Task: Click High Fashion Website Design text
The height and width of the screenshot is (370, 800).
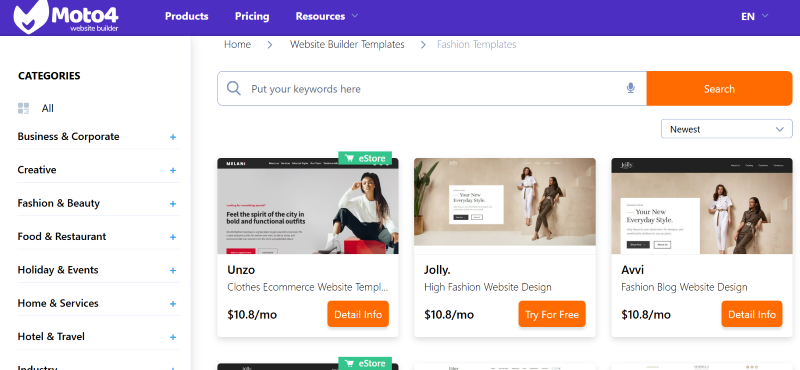Action: [488, 287]
